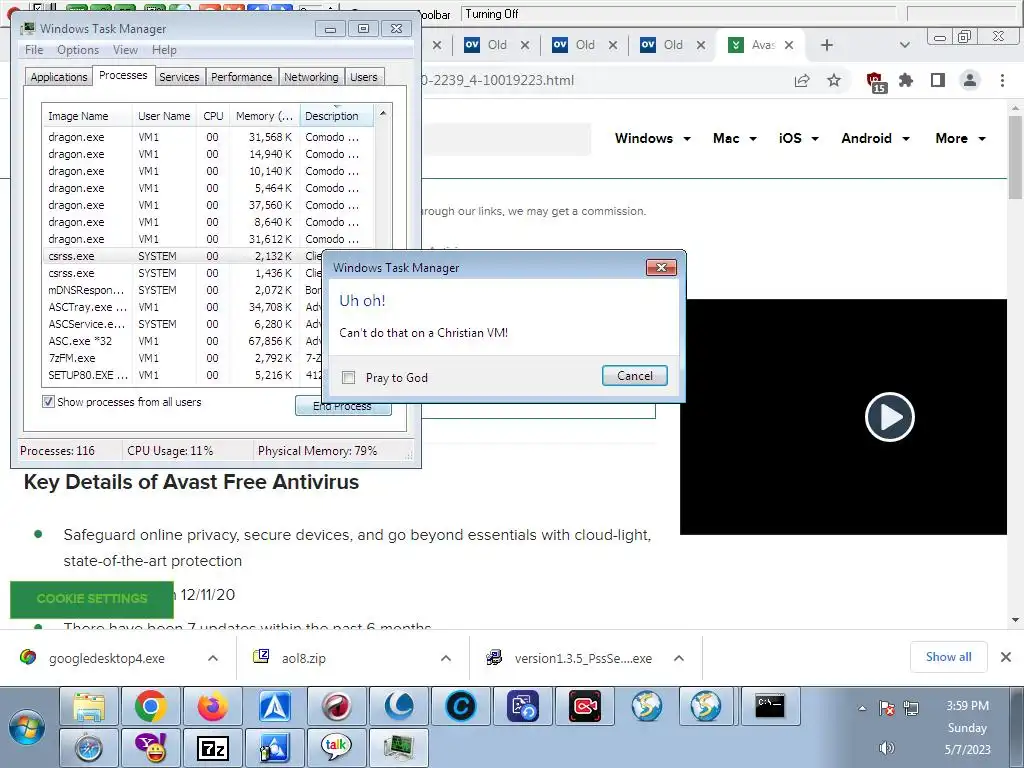This screenshot has height=768, width=1024.
Task: Switch to the Performance tab
Action: [242, 77]
